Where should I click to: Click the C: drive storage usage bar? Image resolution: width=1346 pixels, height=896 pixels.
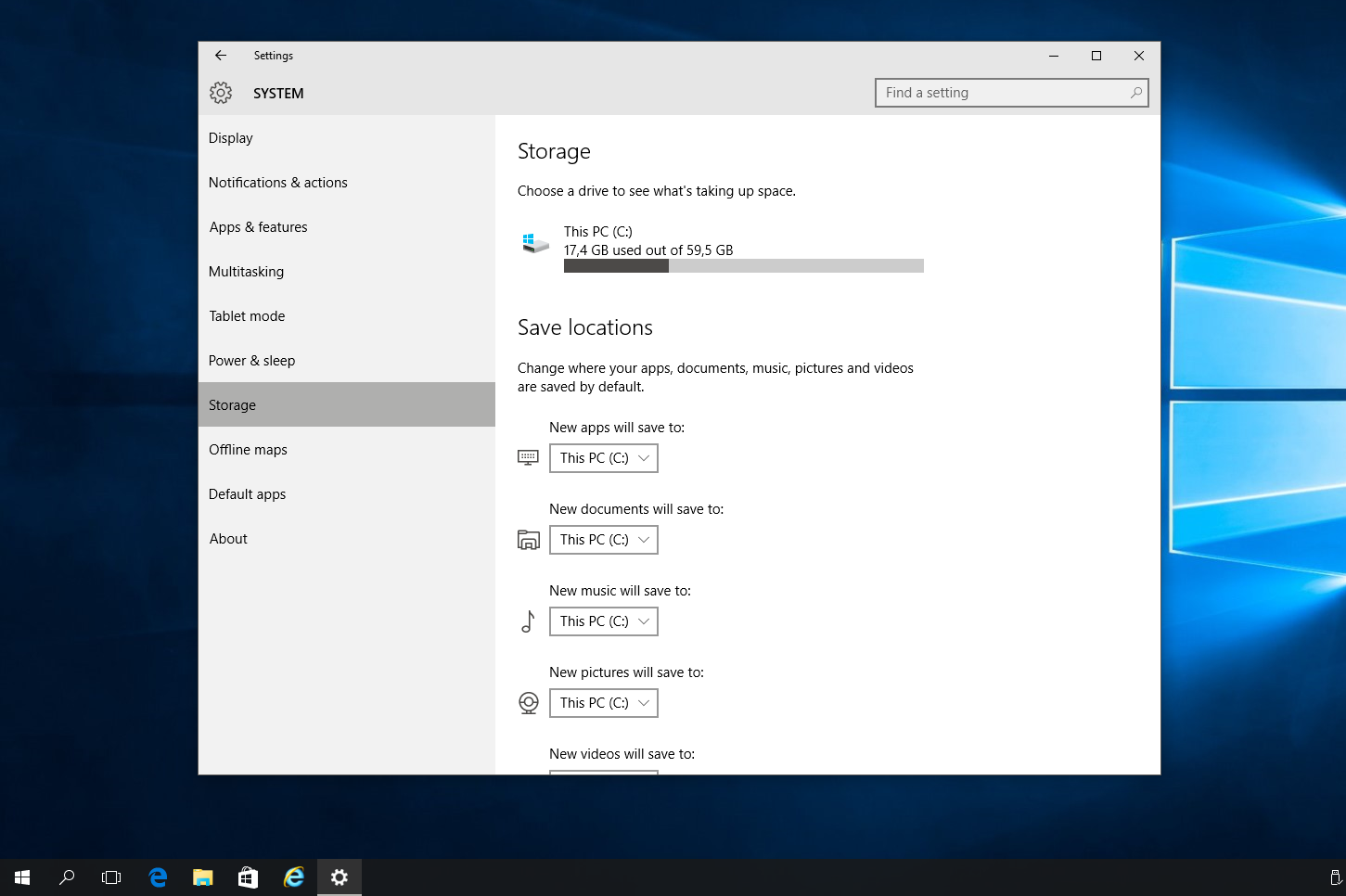coord(743,266)
